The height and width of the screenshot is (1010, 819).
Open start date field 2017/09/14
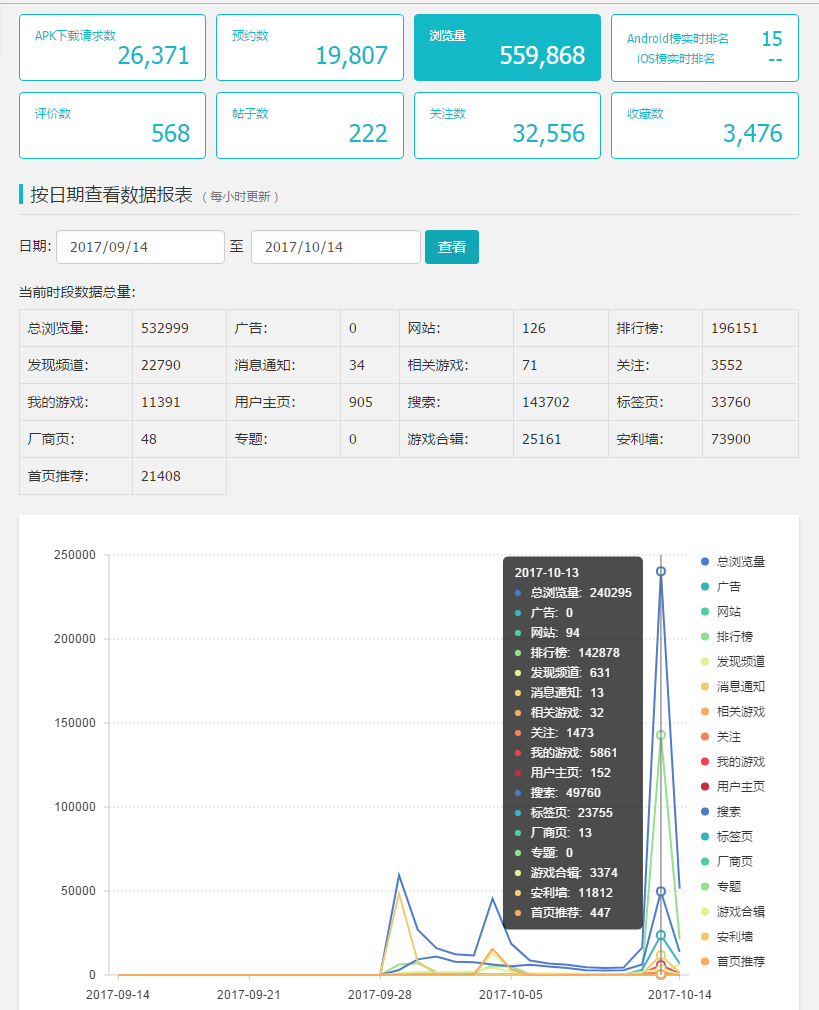140,247
